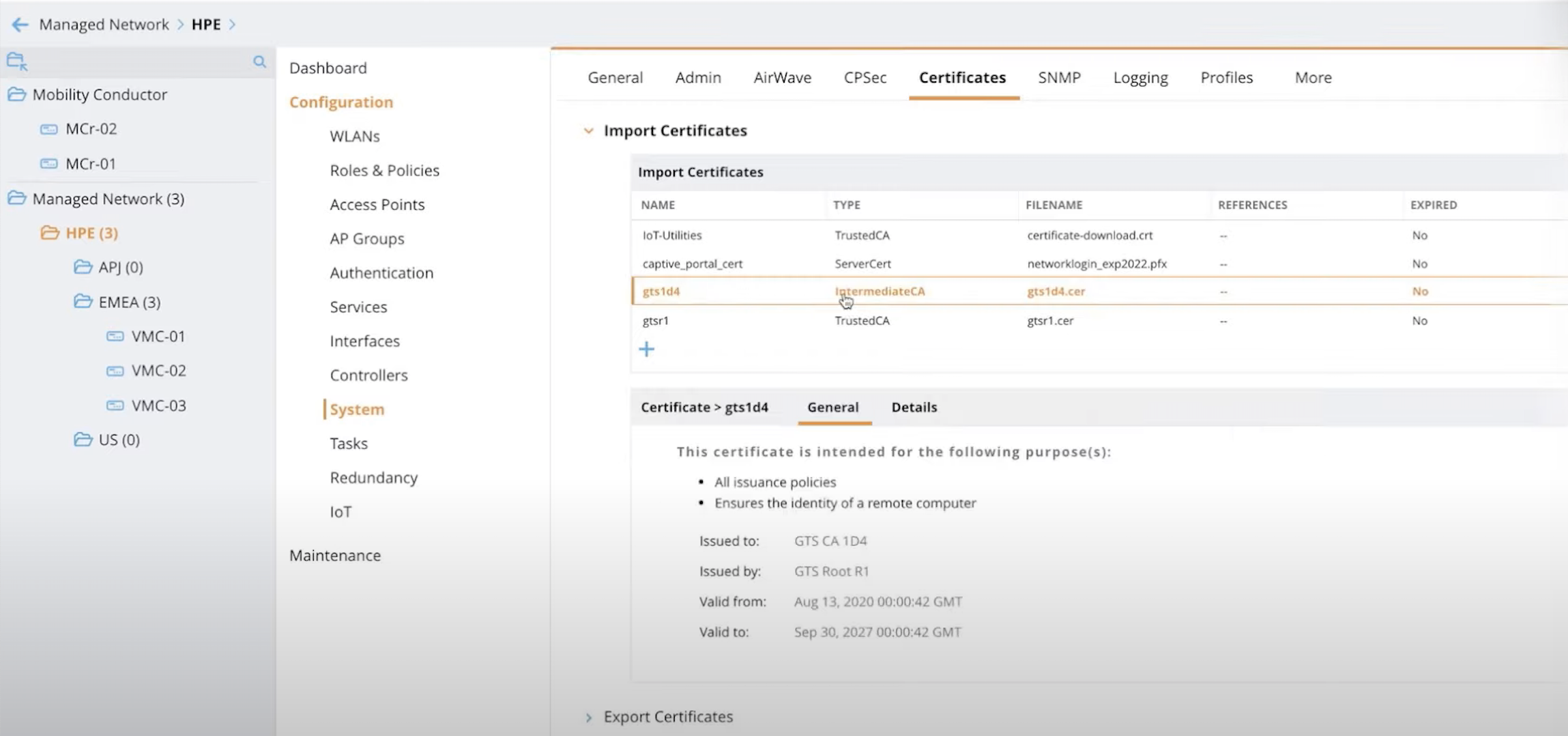Open the SNMP tab

point(1059,78)
